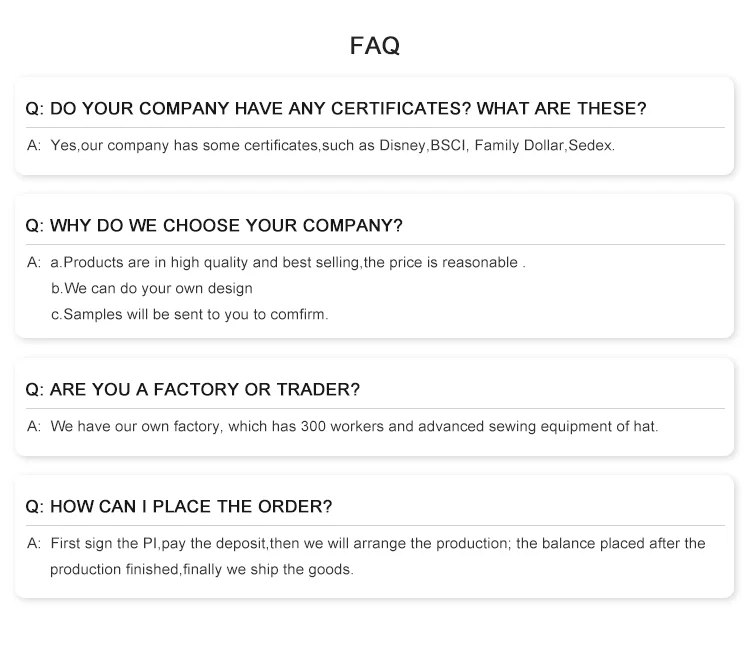Click "Sedex" in the certificates answer

coord(591,145)
